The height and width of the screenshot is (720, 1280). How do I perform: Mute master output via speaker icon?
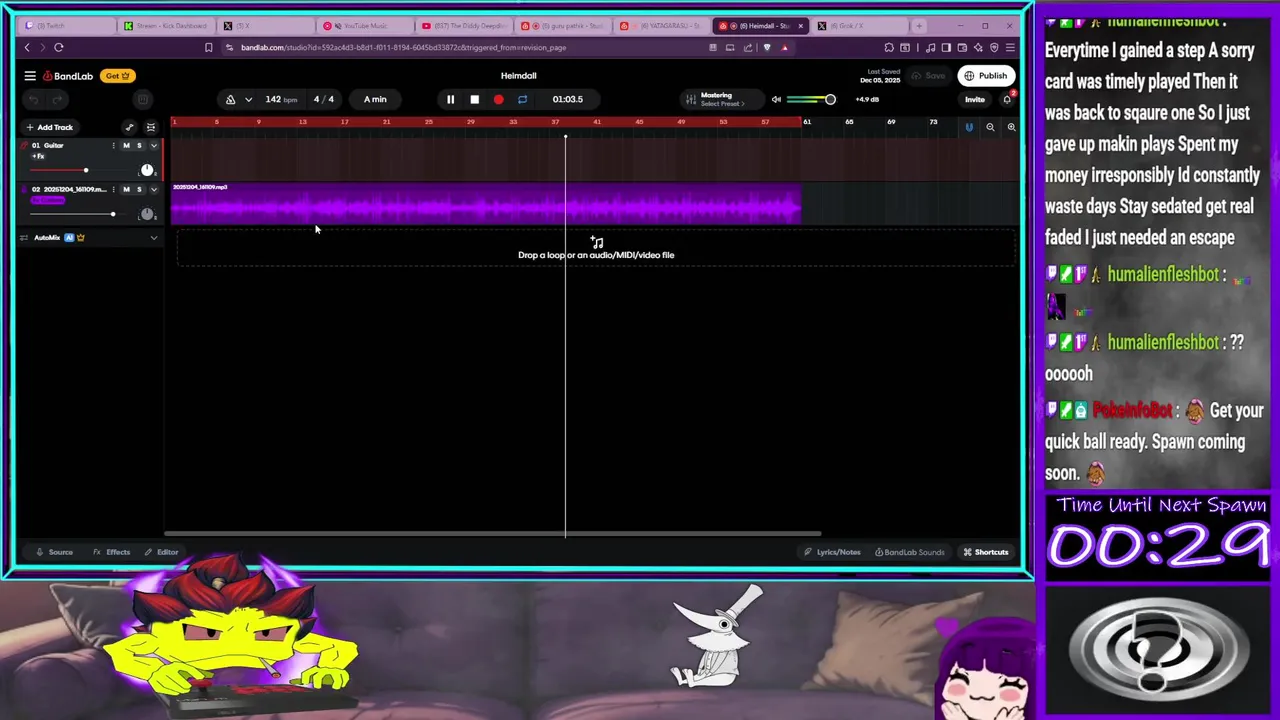pyautogui.click(x=776, y=99)
